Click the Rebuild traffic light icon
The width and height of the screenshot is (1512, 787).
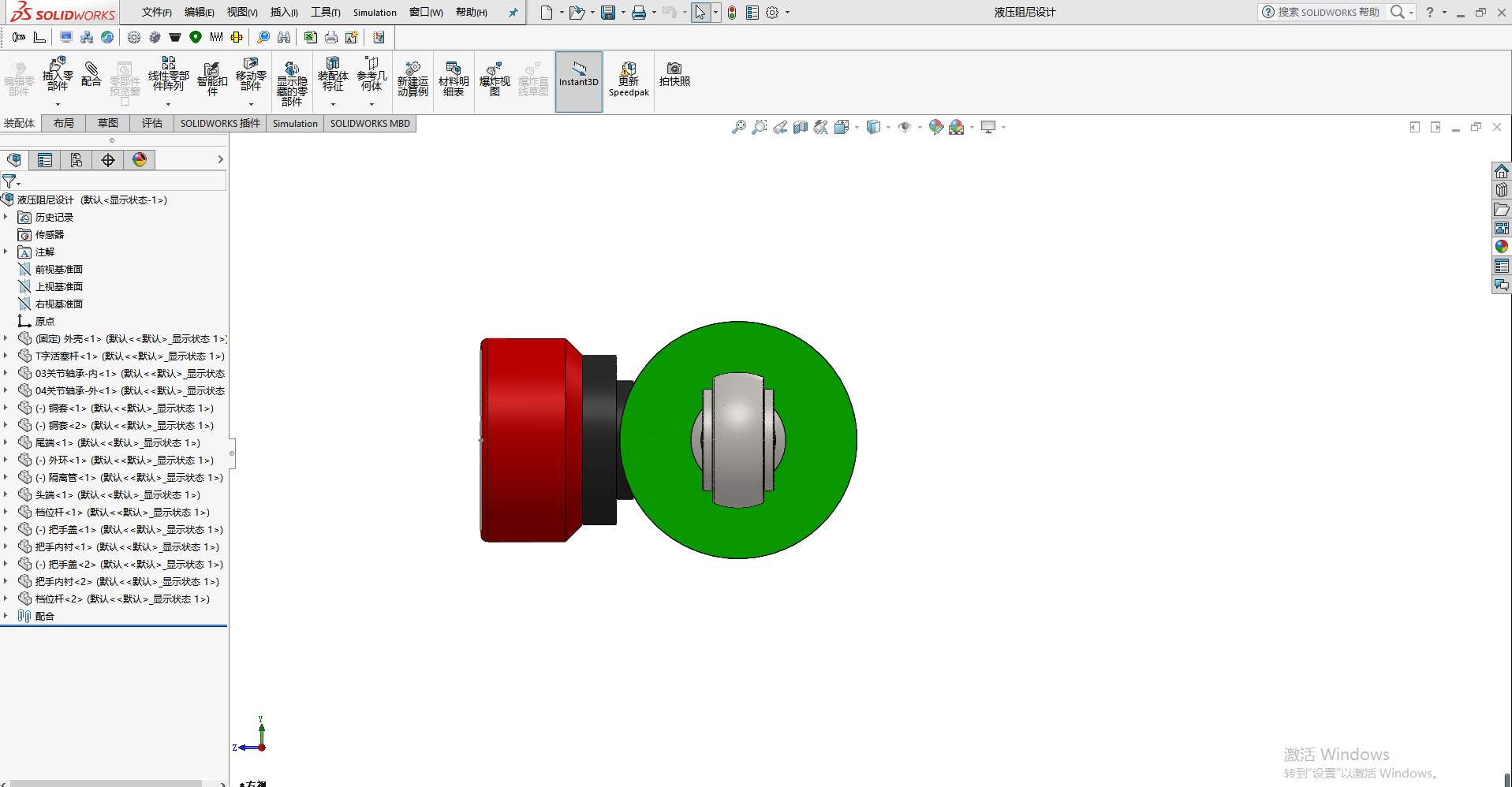click(732, 13)
